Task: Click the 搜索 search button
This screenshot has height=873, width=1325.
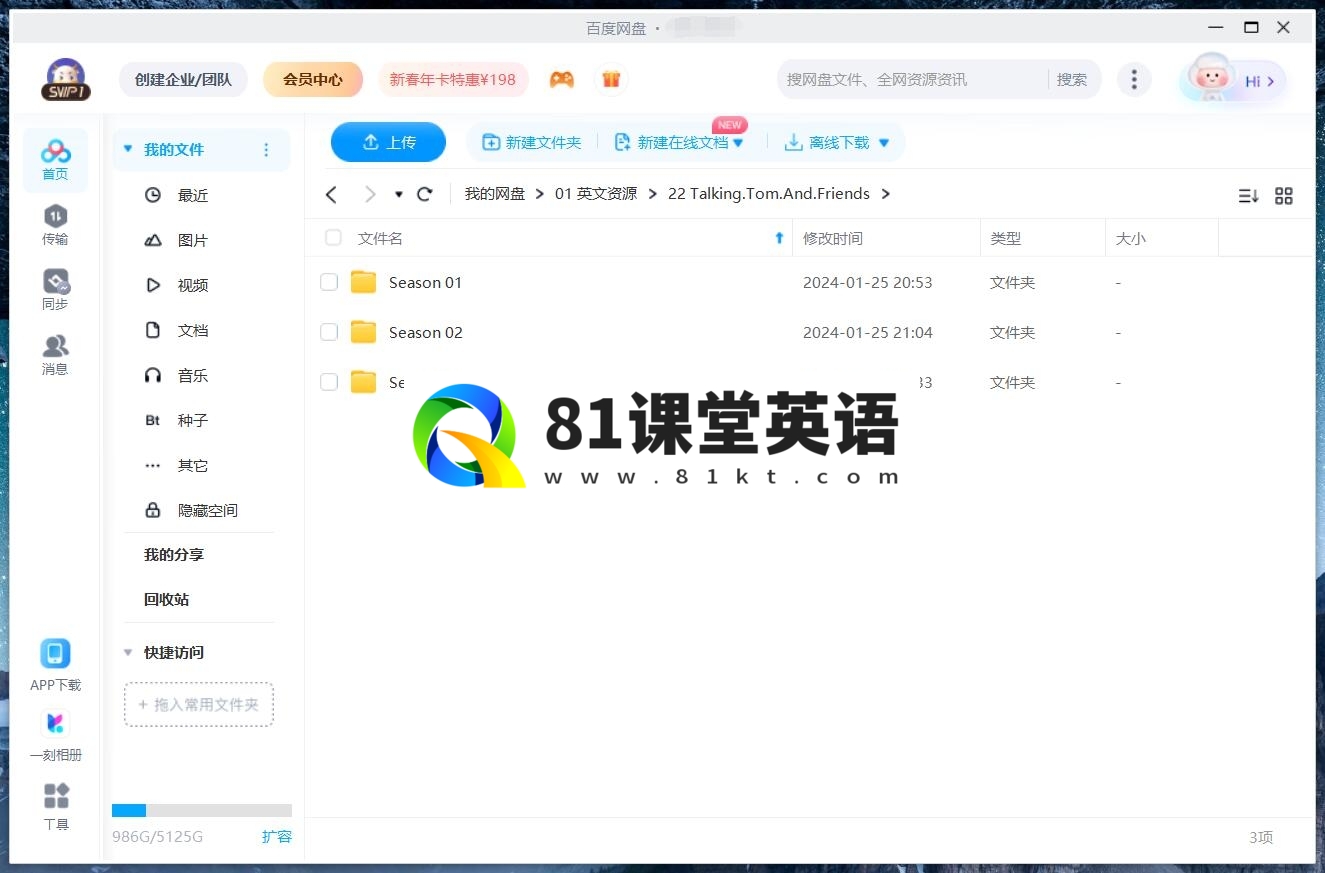Action: coord(1072,79)
